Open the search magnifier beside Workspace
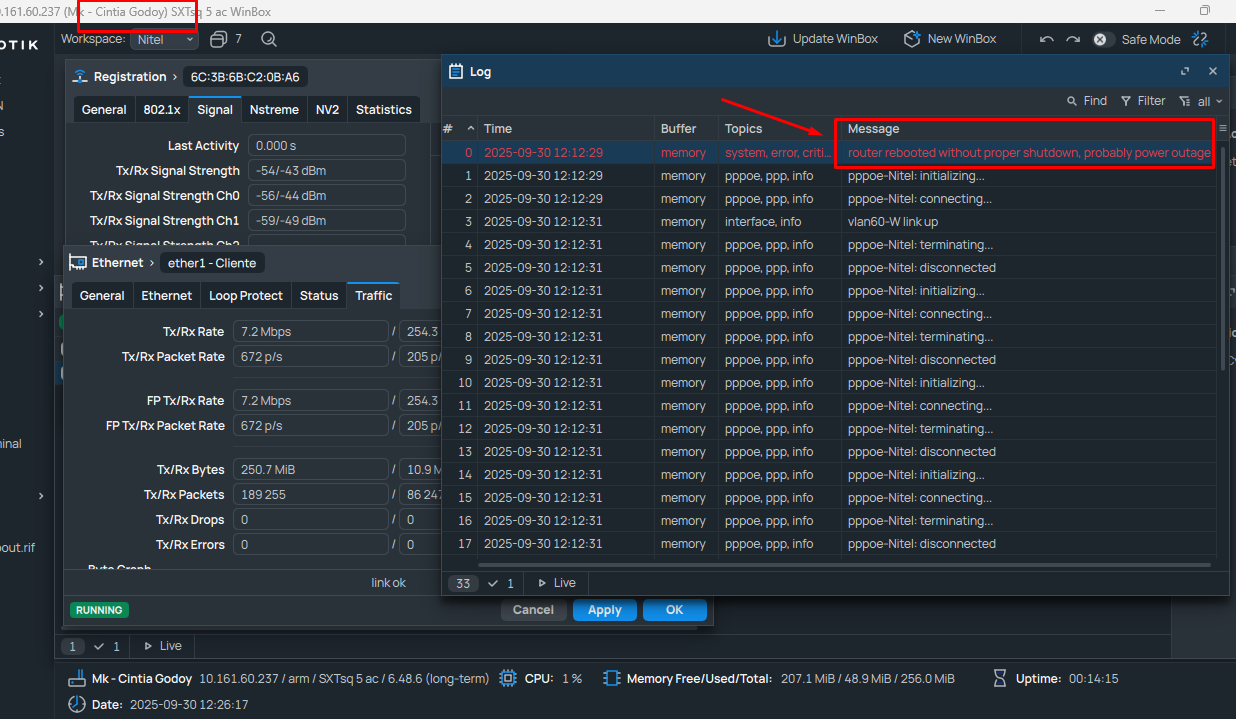Image resolution: width=1236 pixels, height=719 pixels. pyautogui.click(x=268, y=39)
